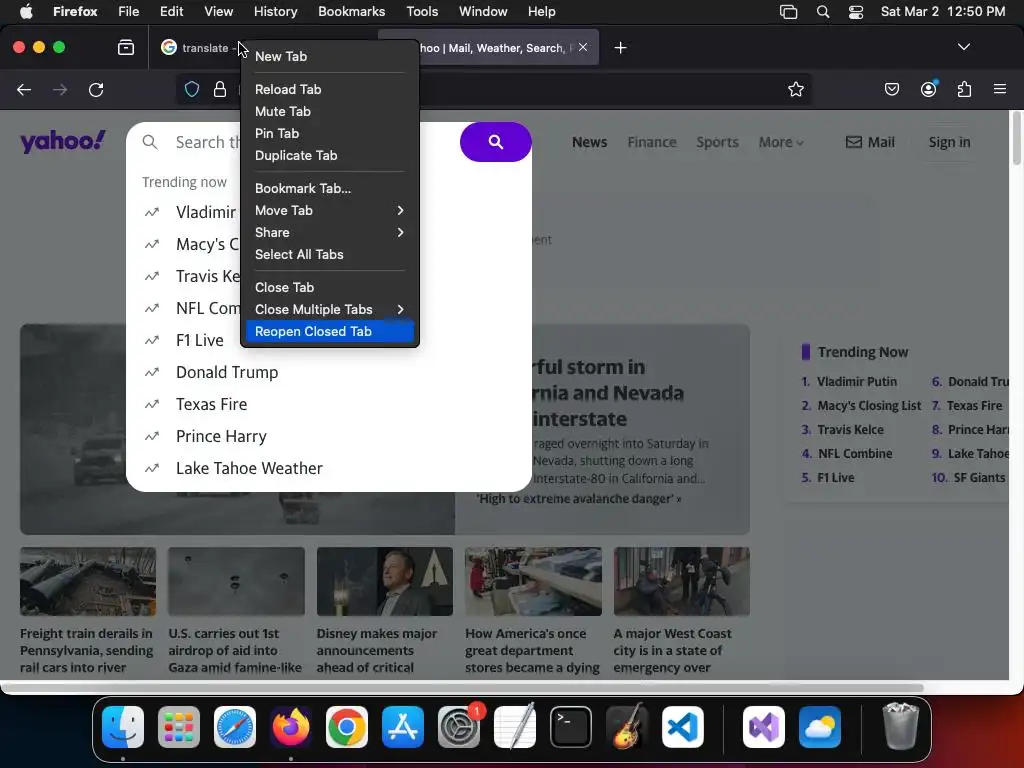Open the Firefox hamburger menu
The width and height of the screenshot is (1024, 768).
tap(999, 89)
